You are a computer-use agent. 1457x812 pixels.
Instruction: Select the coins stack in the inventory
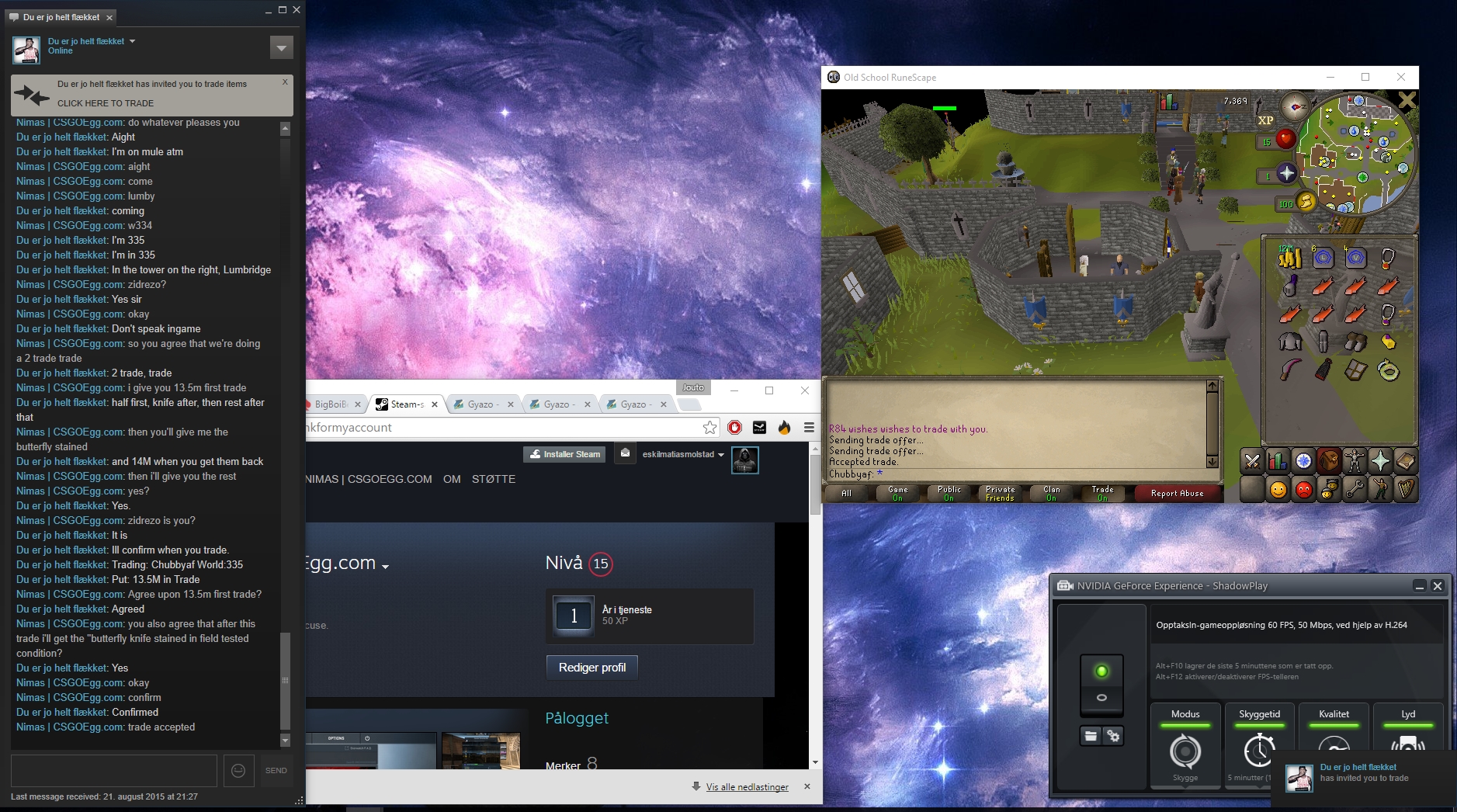pyautogui.click(x=1289, y=257)
